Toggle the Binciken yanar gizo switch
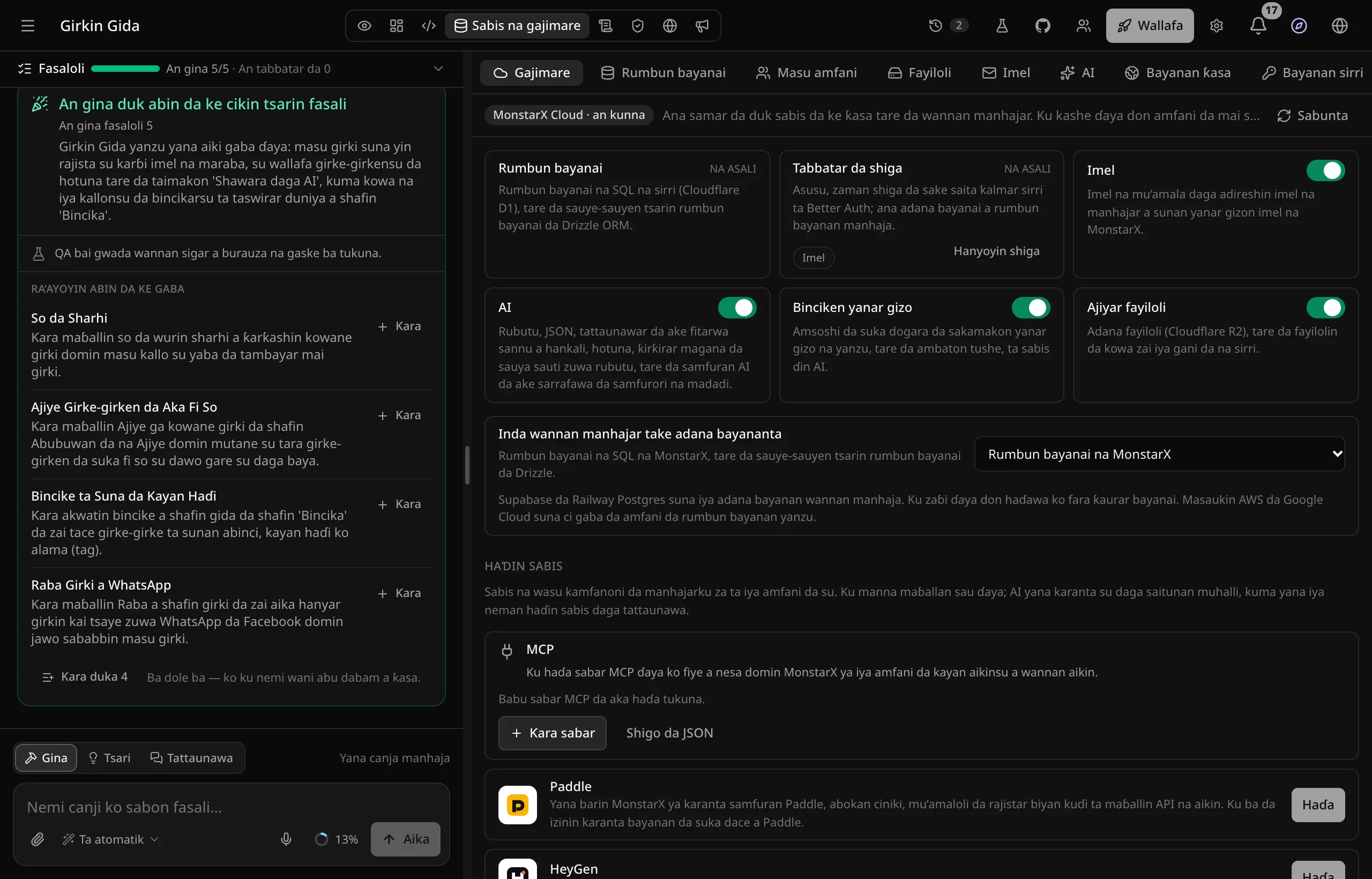 [1031, 308]
